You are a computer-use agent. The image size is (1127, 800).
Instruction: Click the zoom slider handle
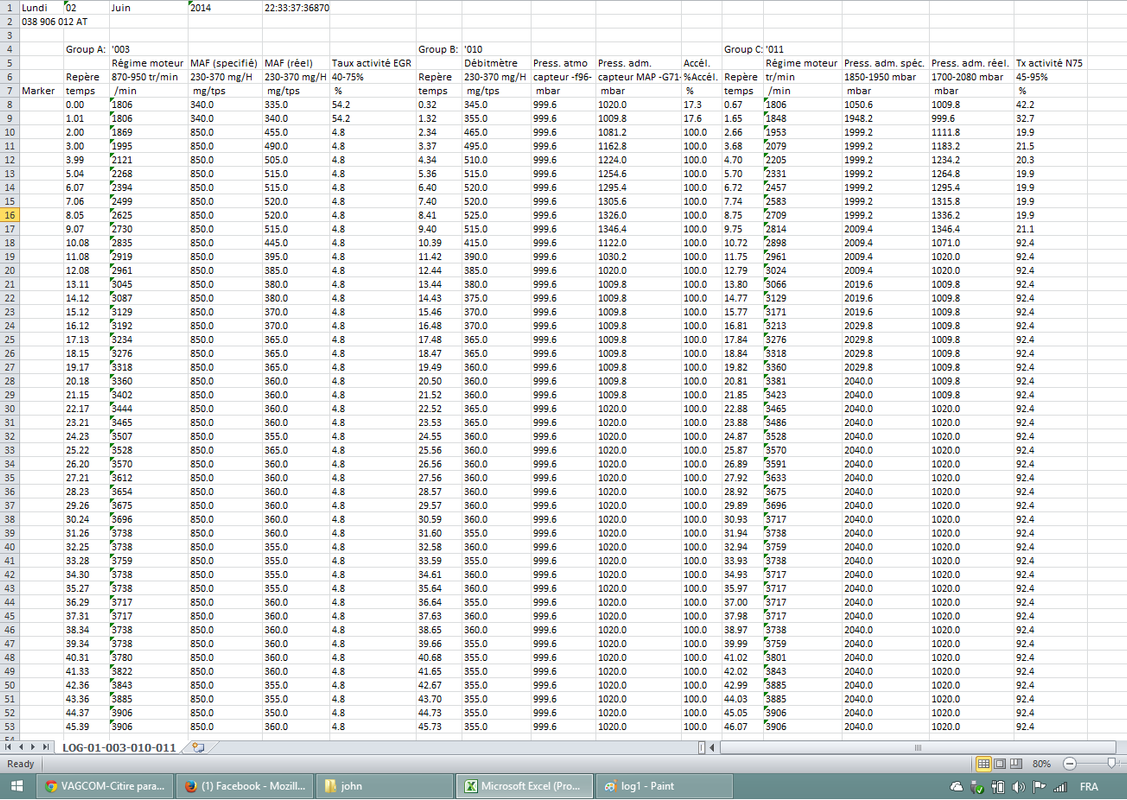(x=1112, y=763)
